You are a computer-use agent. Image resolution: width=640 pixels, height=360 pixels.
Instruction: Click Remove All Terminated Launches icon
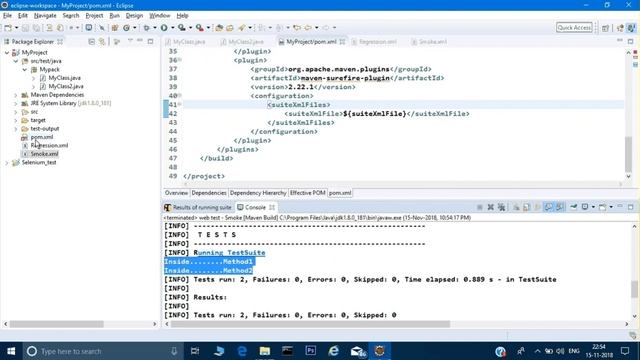(502, 207)
